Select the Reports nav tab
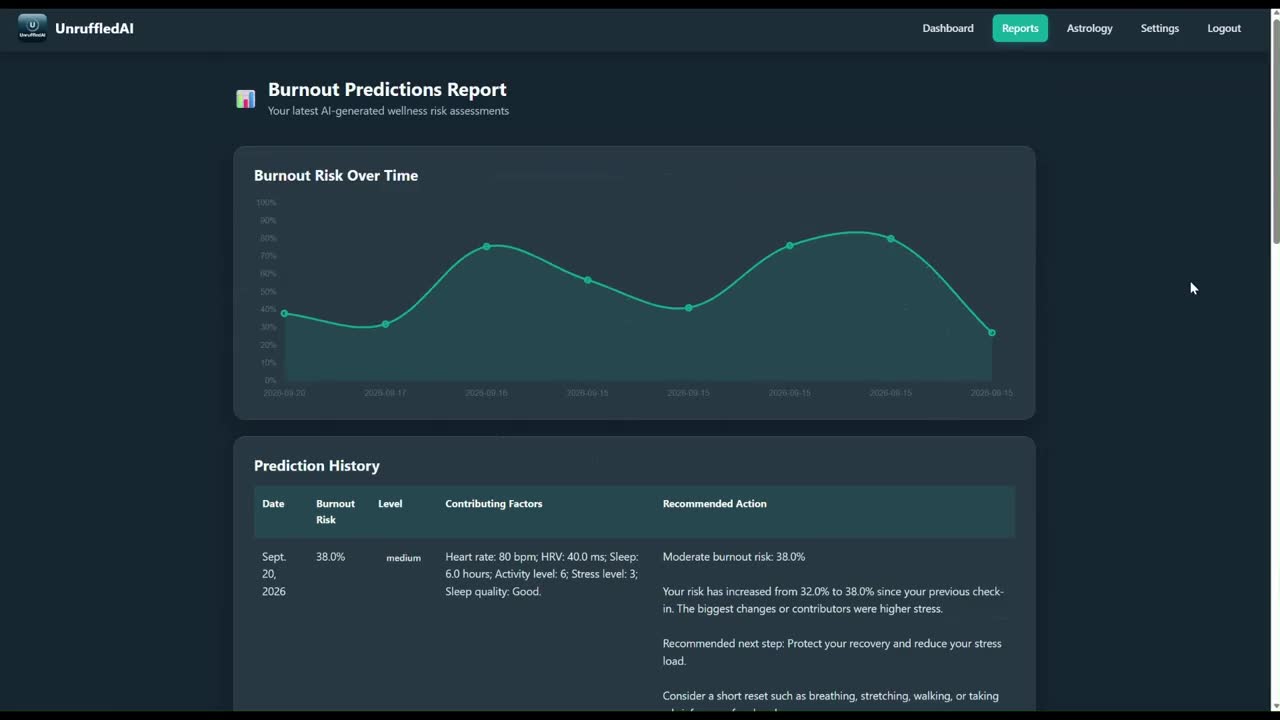 [x=1020, y=28]
